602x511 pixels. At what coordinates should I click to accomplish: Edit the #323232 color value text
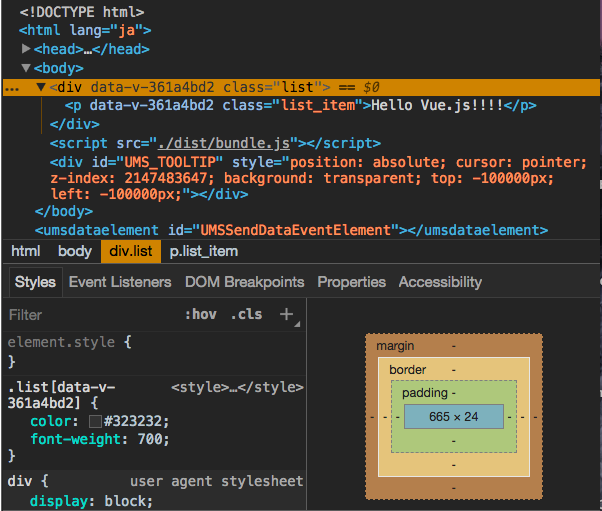tap(133, 421)
